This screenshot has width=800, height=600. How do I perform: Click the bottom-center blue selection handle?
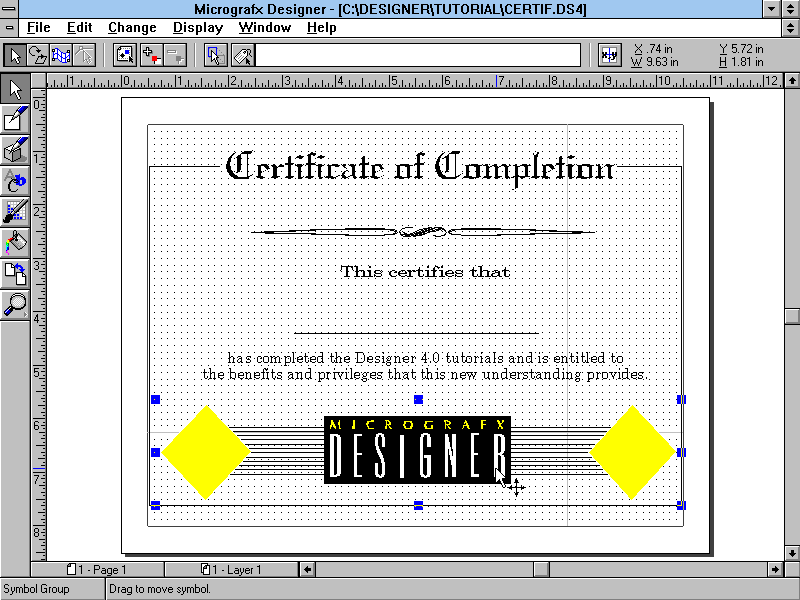pyautogui.click(x=418, y=505)
